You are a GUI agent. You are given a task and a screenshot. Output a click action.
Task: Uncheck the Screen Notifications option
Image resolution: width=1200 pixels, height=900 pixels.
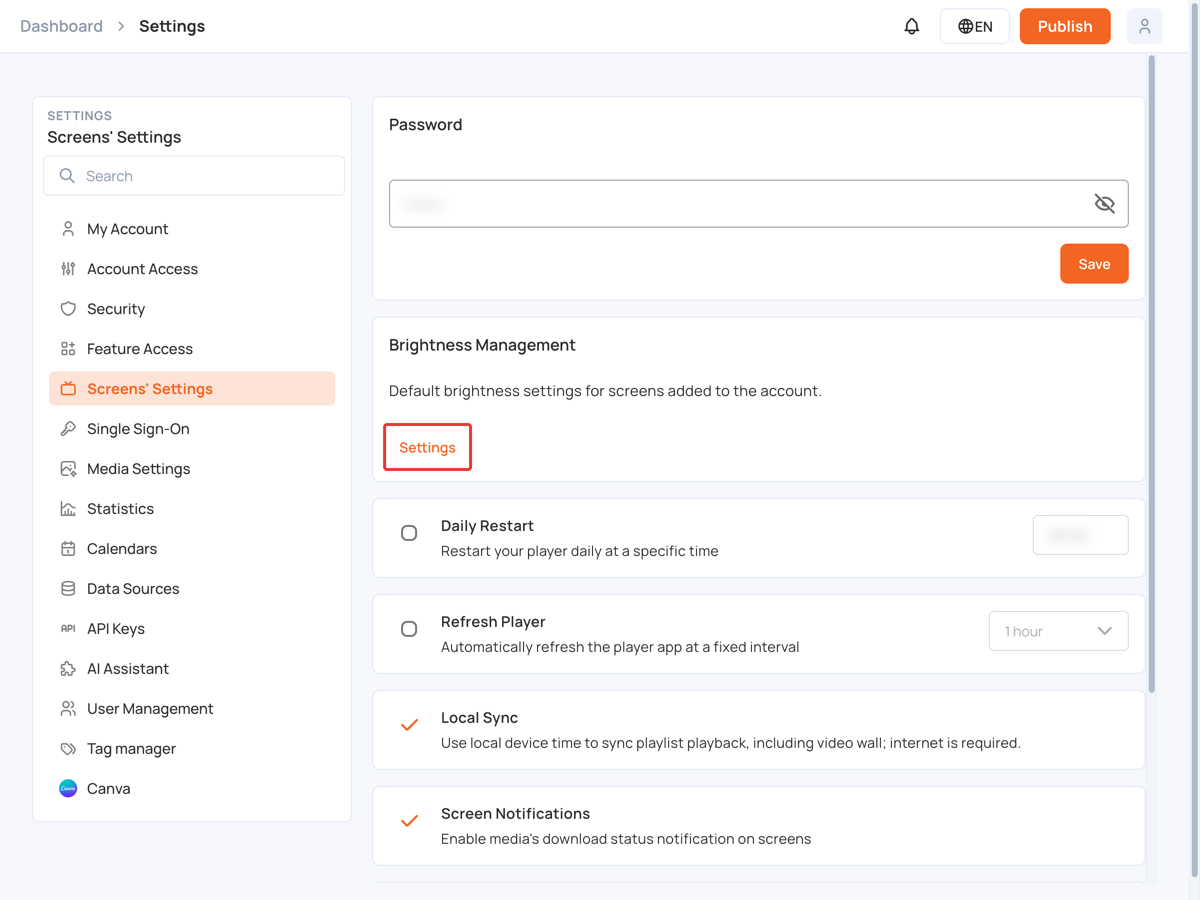coord(409,821)
